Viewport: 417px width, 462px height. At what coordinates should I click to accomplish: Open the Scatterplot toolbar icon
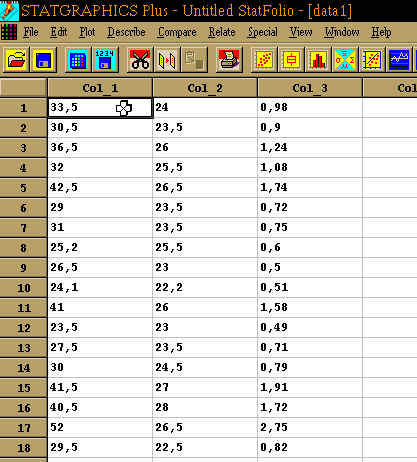click(x=264, y=60)
